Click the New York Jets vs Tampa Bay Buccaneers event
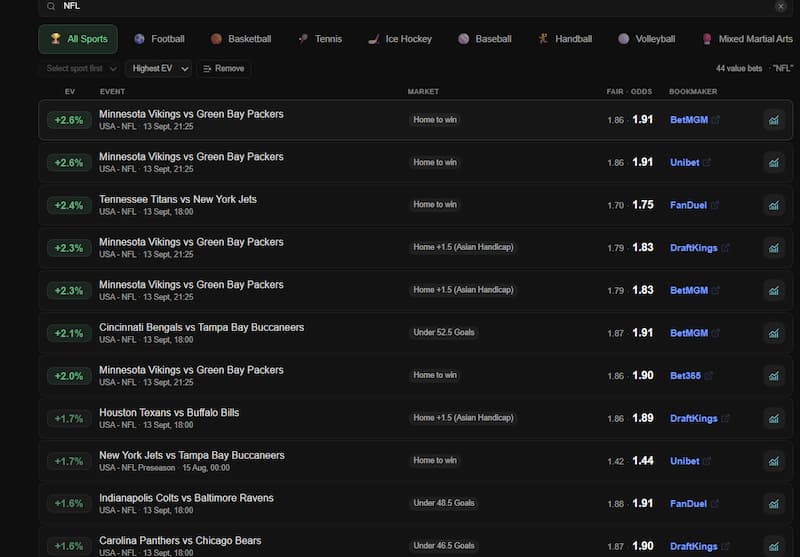This screenshot has height=557, width=800. 192,455
